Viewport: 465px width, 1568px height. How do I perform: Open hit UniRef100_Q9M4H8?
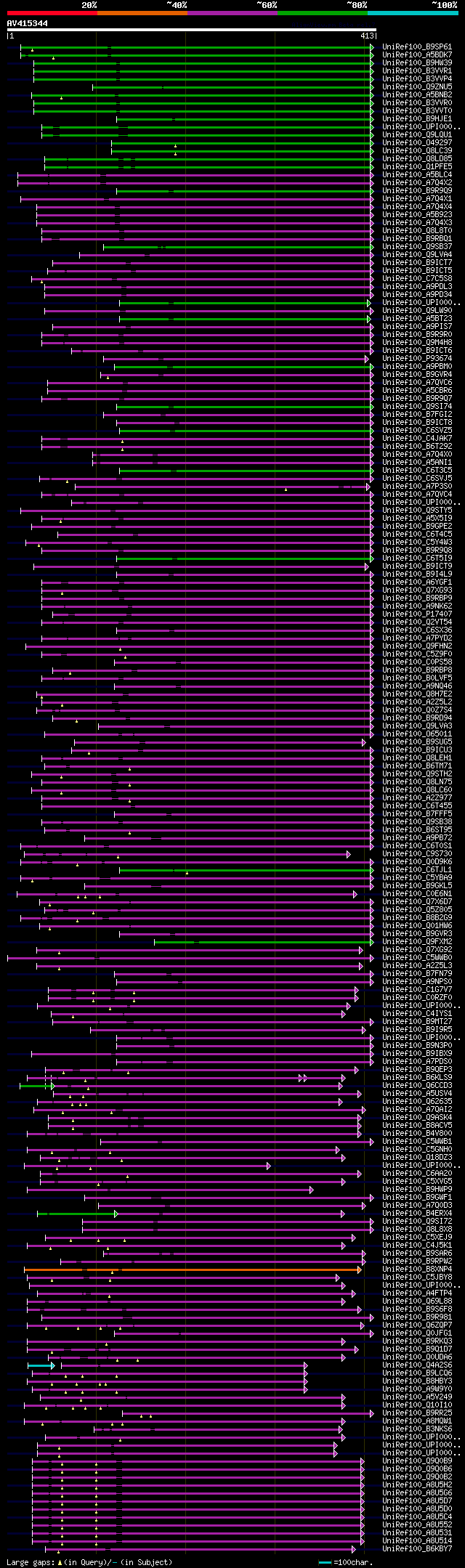(x=417, y=343)
